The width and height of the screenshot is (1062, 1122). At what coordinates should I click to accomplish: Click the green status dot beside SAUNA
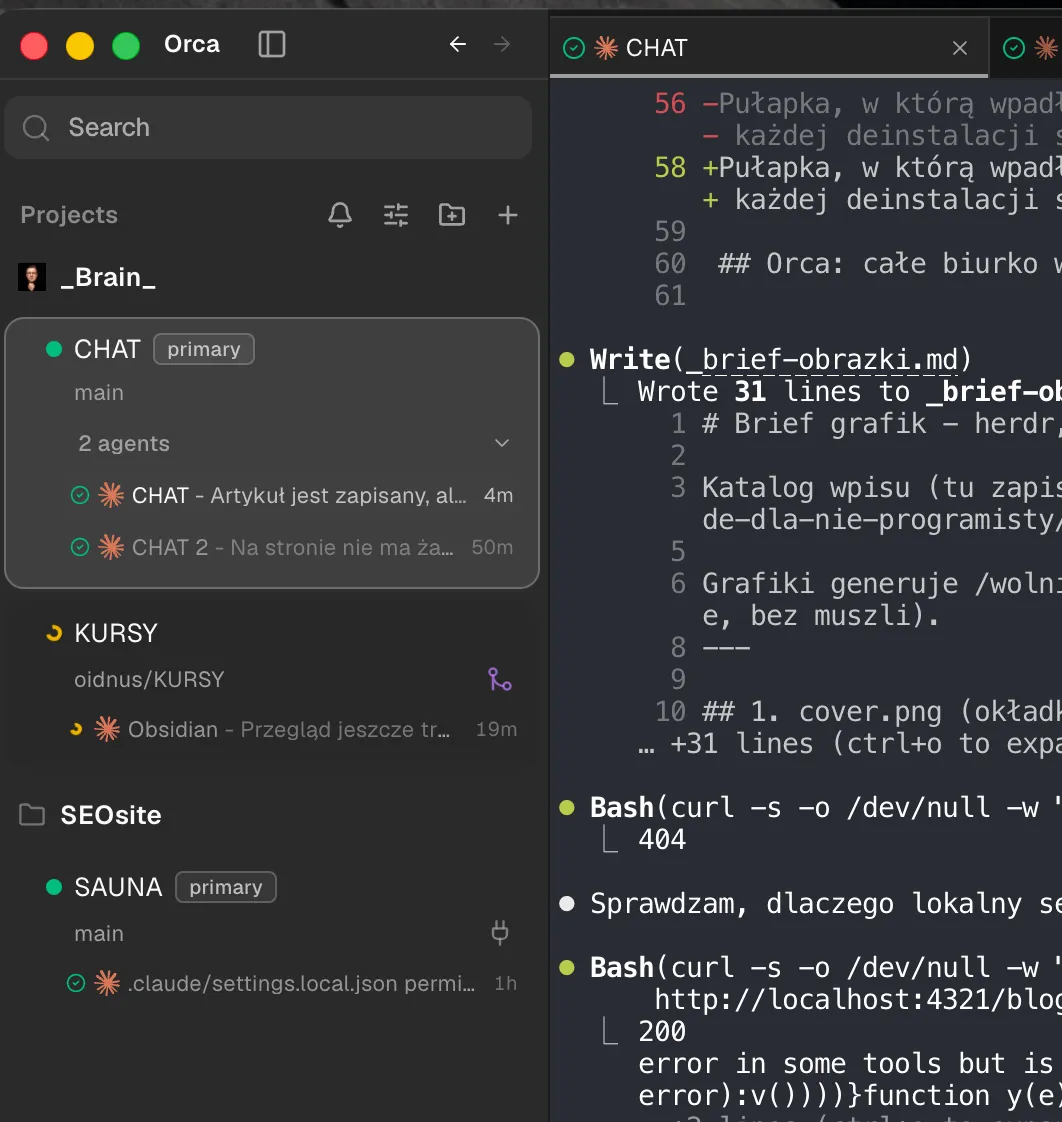coord(54,887)
